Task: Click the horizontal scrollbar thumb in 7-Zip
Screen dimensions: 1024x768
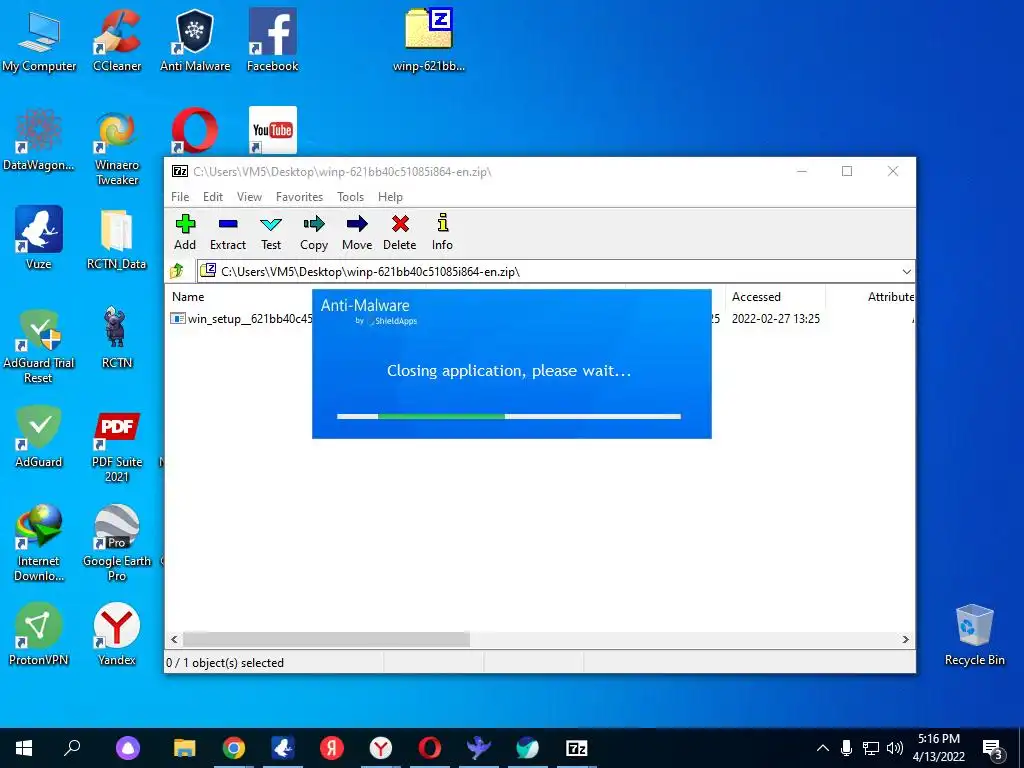Action: click(x=326, y=639)
